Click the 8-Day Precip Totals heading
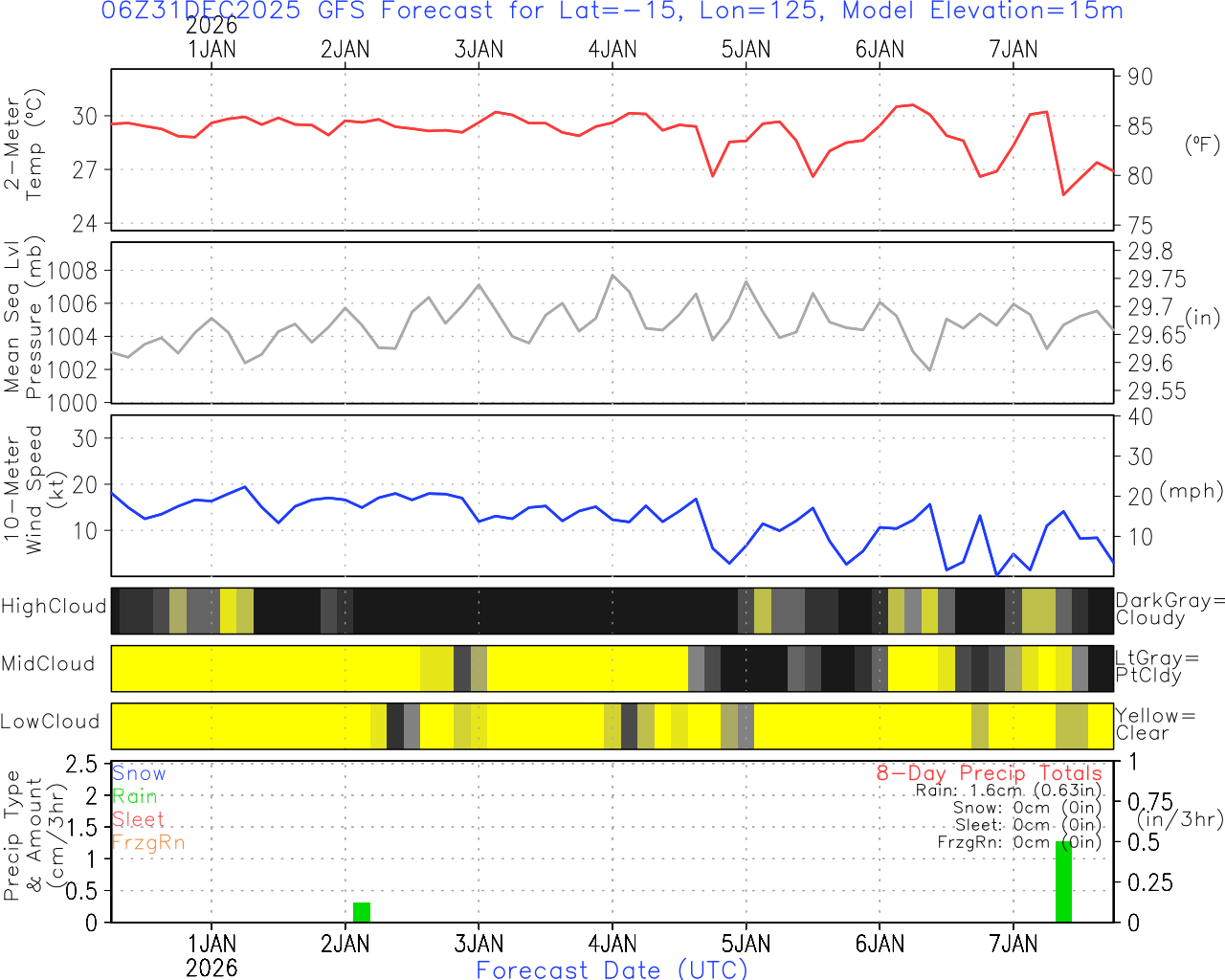This screenshot has height=980, width=1225. 989,773
